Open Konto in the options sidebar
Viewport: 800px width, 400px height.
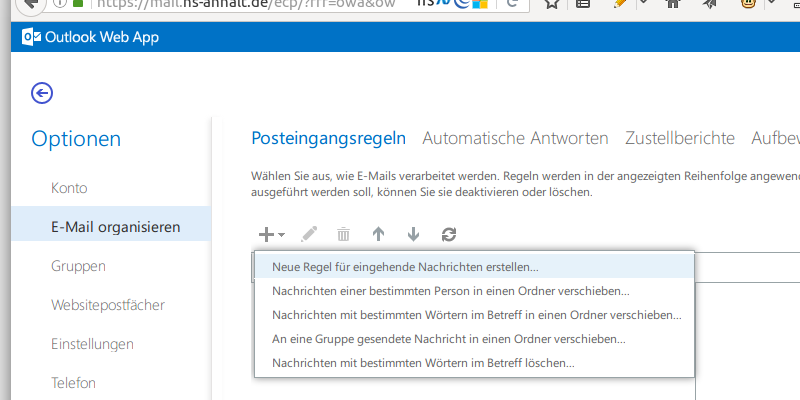(x=69, y=188)
